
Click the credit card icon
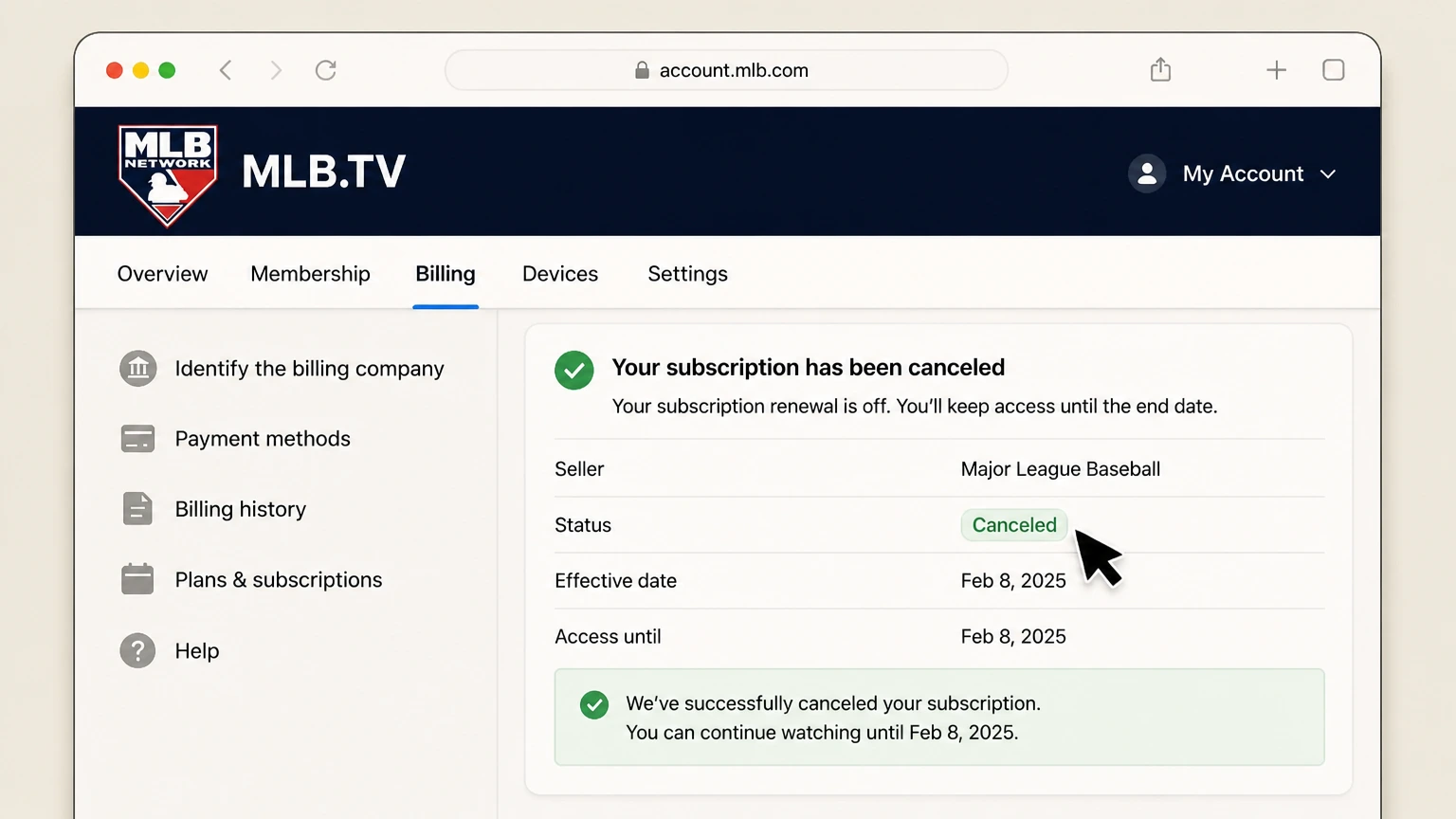point(137,439)
